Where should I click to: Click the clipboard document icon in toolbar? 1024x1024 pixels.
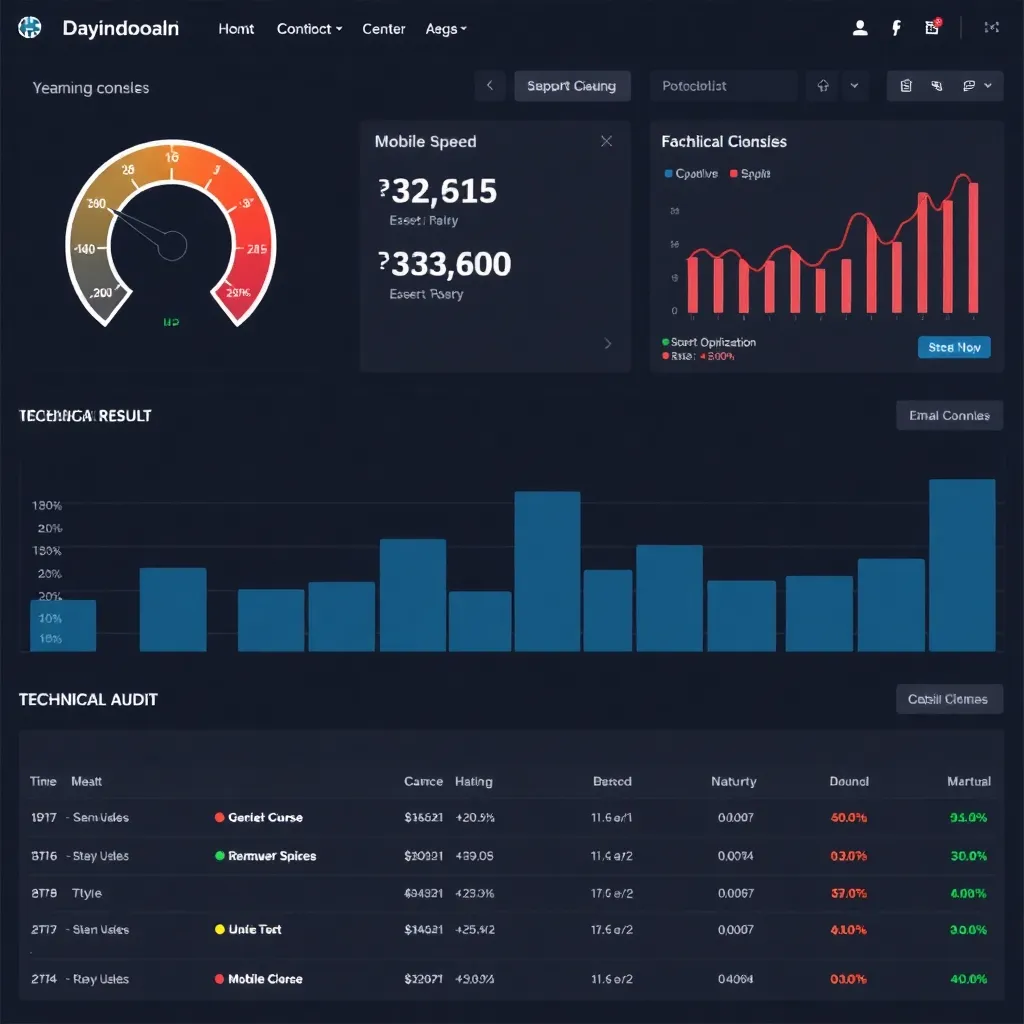pyautogui.click(x=906, y=86)
